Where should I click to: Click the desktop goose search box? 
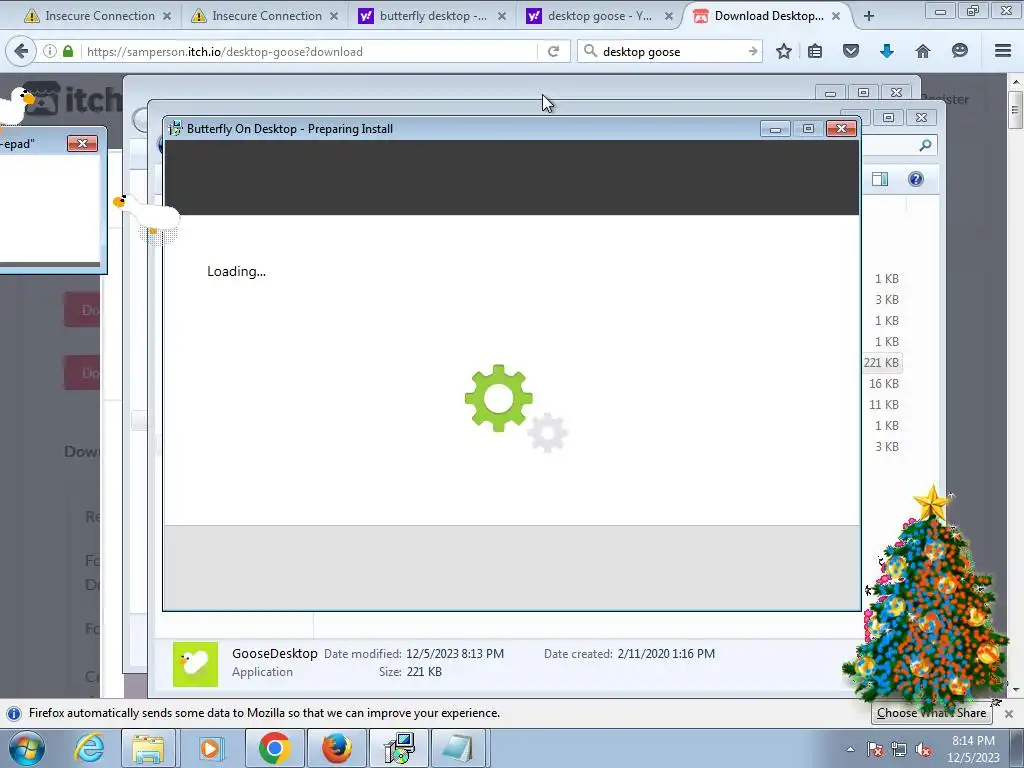pyautogui.click(x=669, y=52)
